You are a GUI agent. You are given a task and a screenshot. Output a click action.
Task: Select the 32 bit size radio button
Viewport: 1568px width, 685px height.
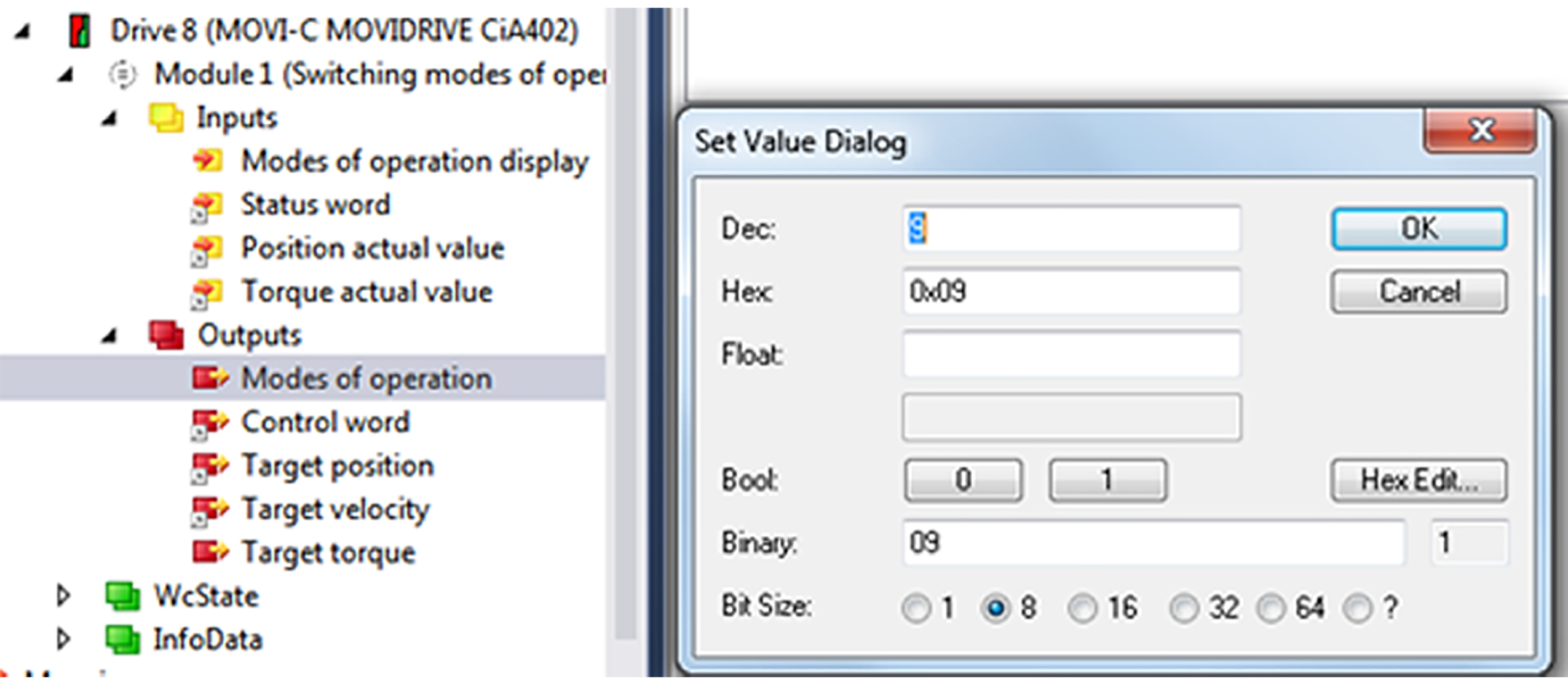[x=1184, y=608]
